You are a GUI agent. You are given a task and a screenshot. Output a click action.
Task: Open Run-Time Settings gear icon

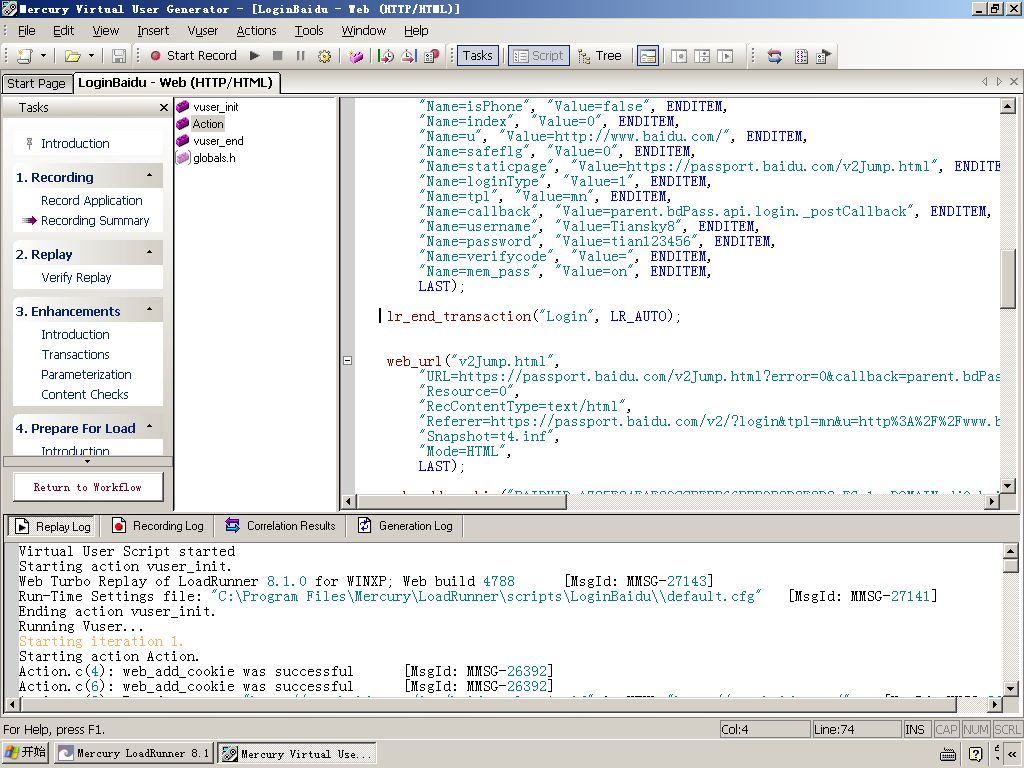click(324, 56)
